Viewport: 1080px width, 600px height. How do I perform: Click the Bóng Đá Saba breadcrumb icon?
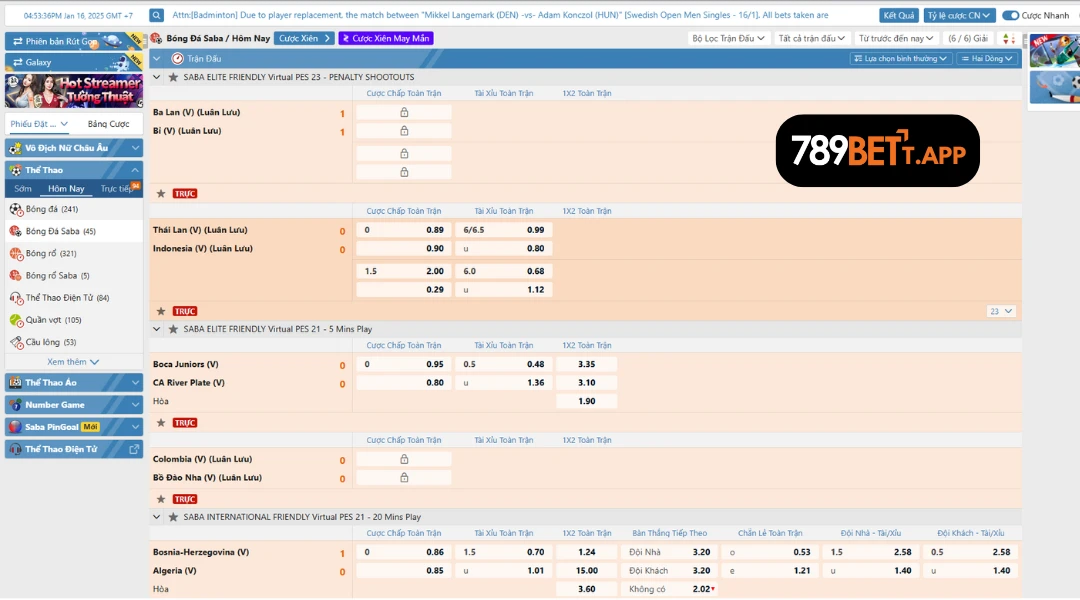tap(156, 39)
